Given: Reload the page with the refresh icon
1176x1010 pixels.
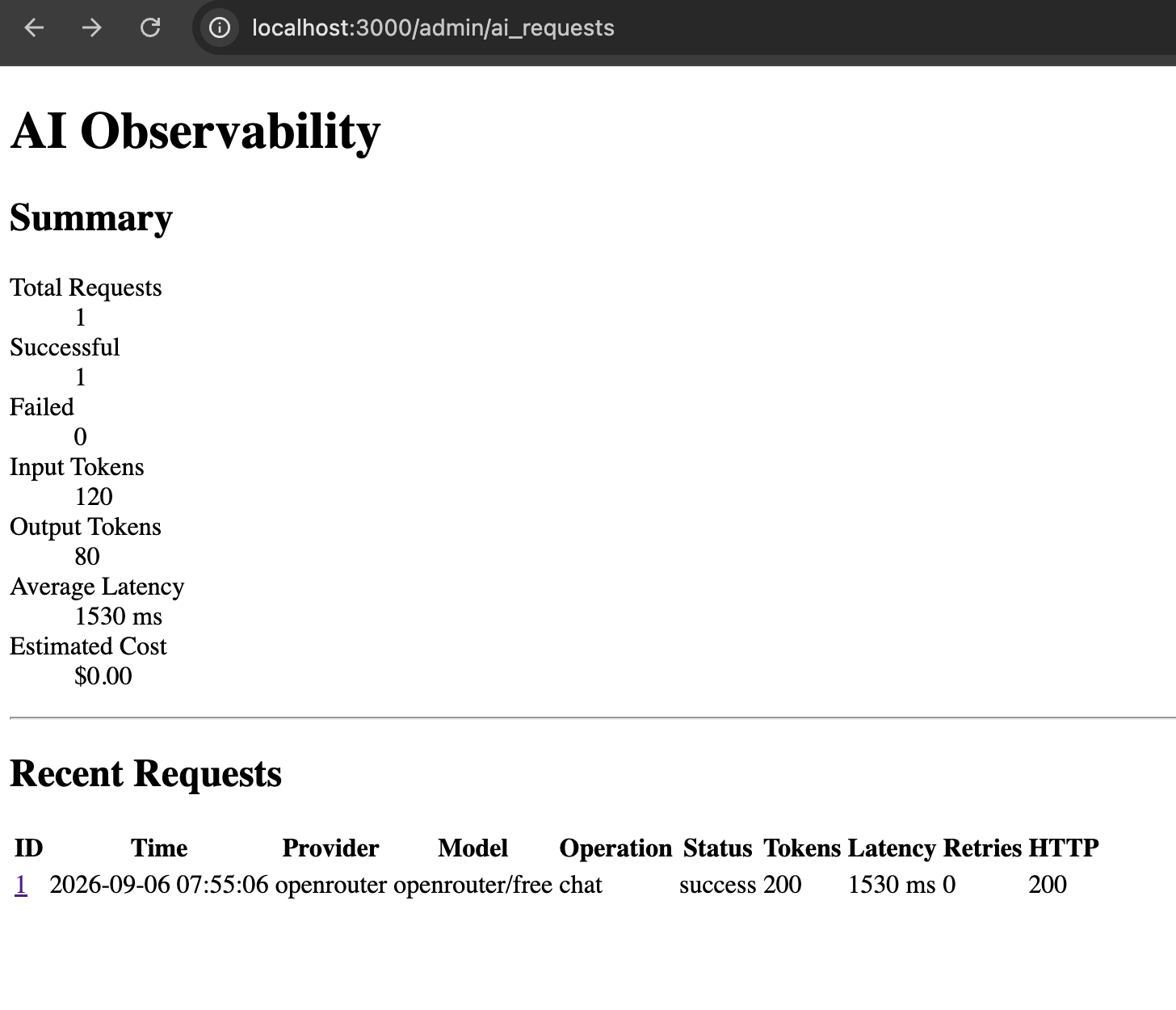Looking at the screenshot, I should [x=150, y=28].
